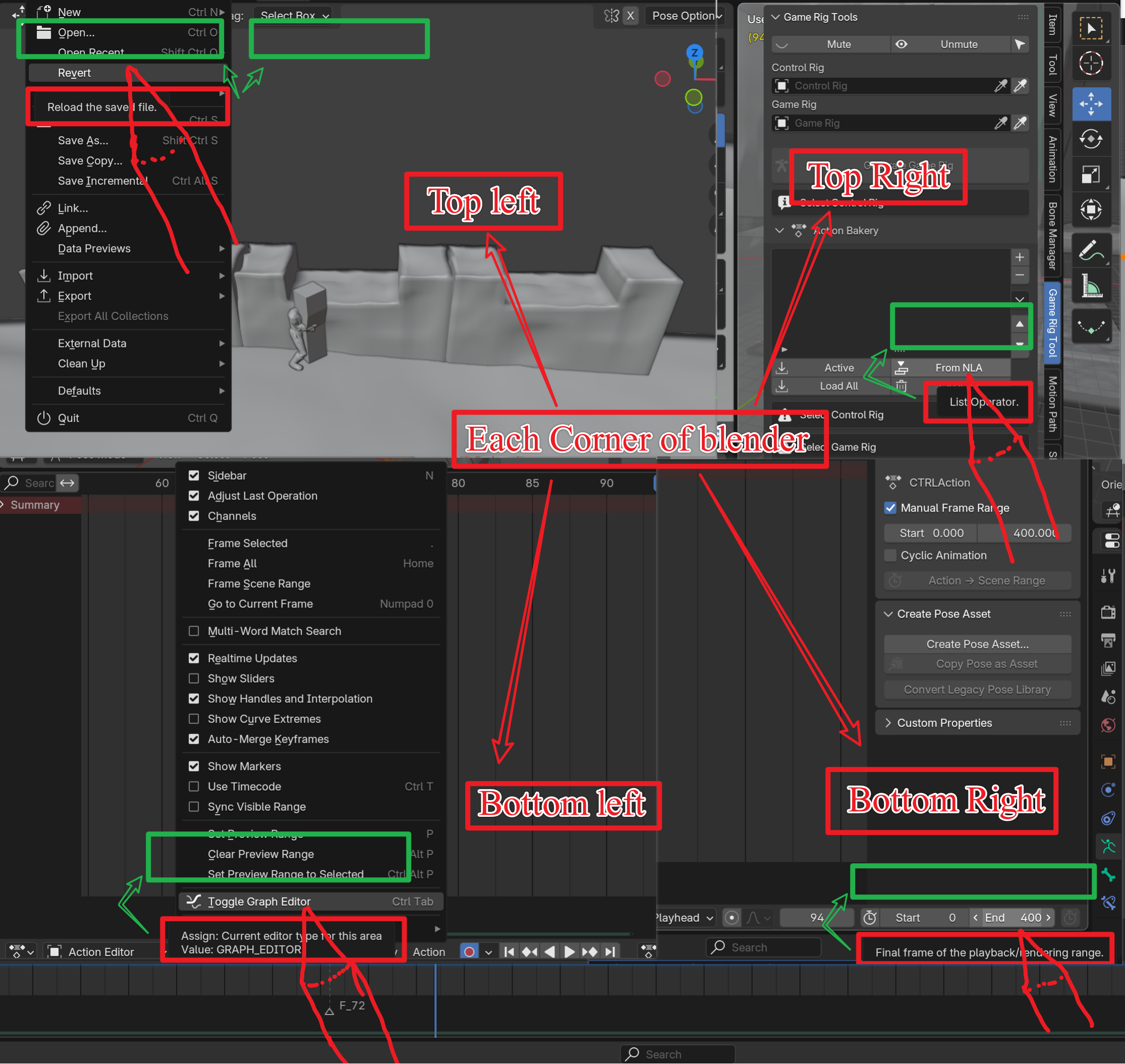Click the Create Pose Asset... button
The width and height of the screenshot is (1125, 1064).
coord(978,644)
